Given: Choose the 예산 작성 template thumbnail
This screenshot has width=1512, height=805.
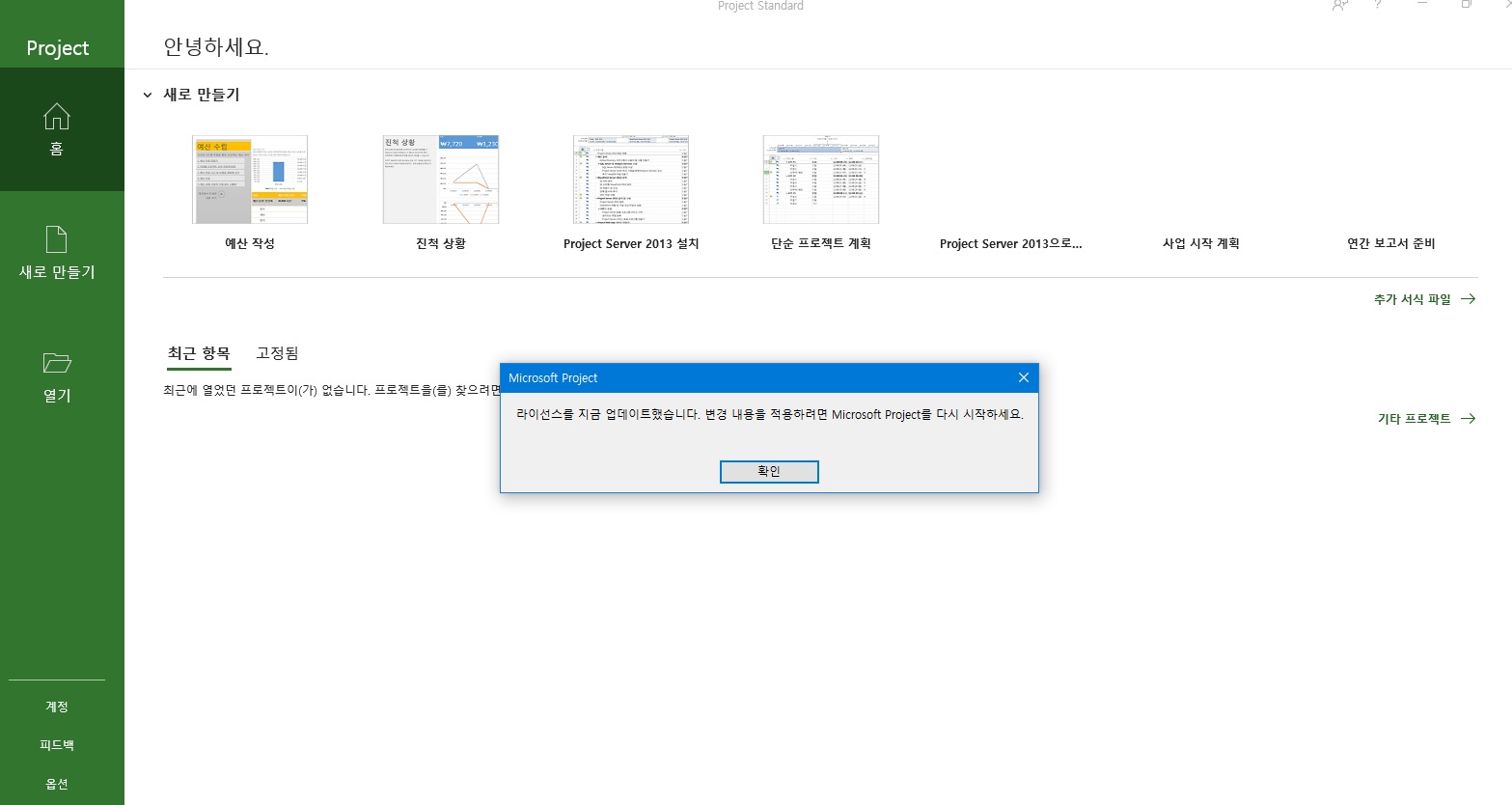Looking at the screenshot, I should 250,180.
